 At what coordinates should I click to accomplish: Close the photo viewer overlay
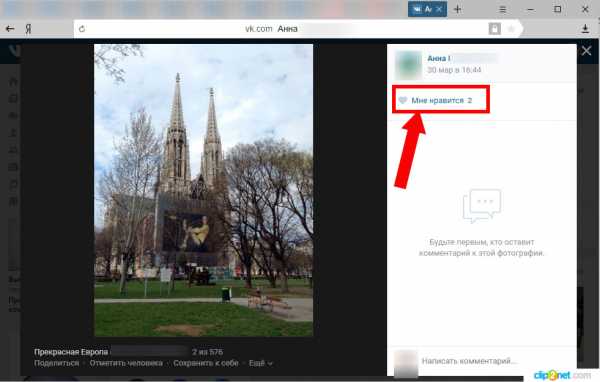(x=587, y=51)
